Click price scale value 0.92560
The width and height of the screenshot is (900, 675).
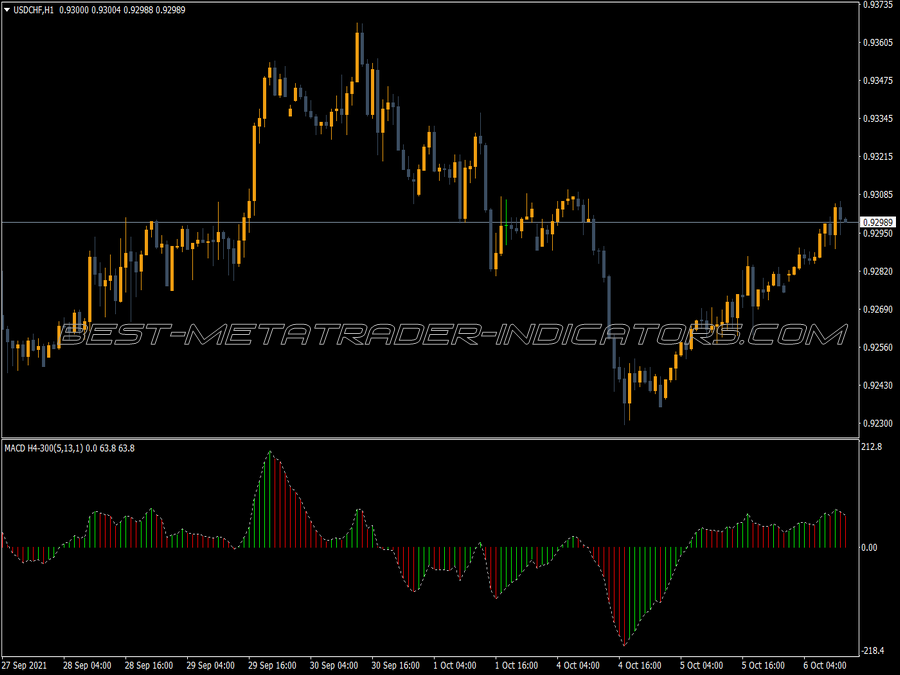click(x=878, y=347)
